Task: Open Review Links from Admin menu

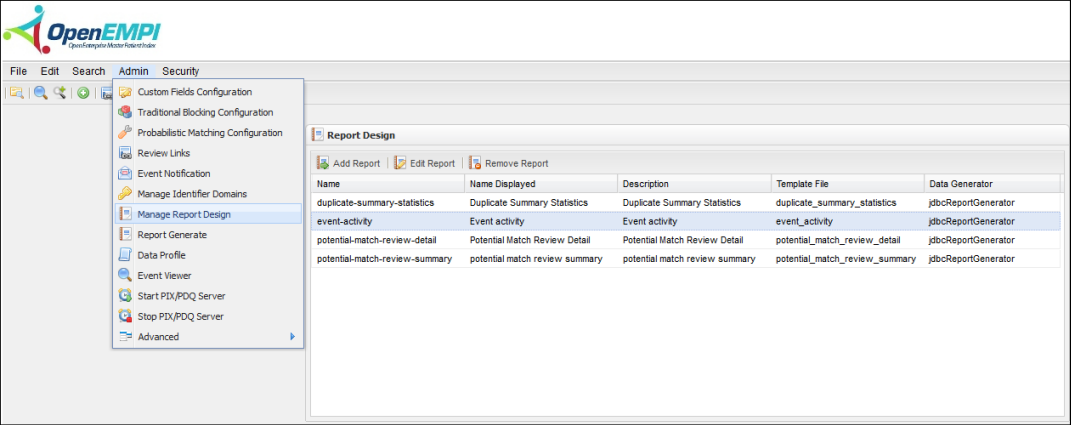Action: click(208, 153)
